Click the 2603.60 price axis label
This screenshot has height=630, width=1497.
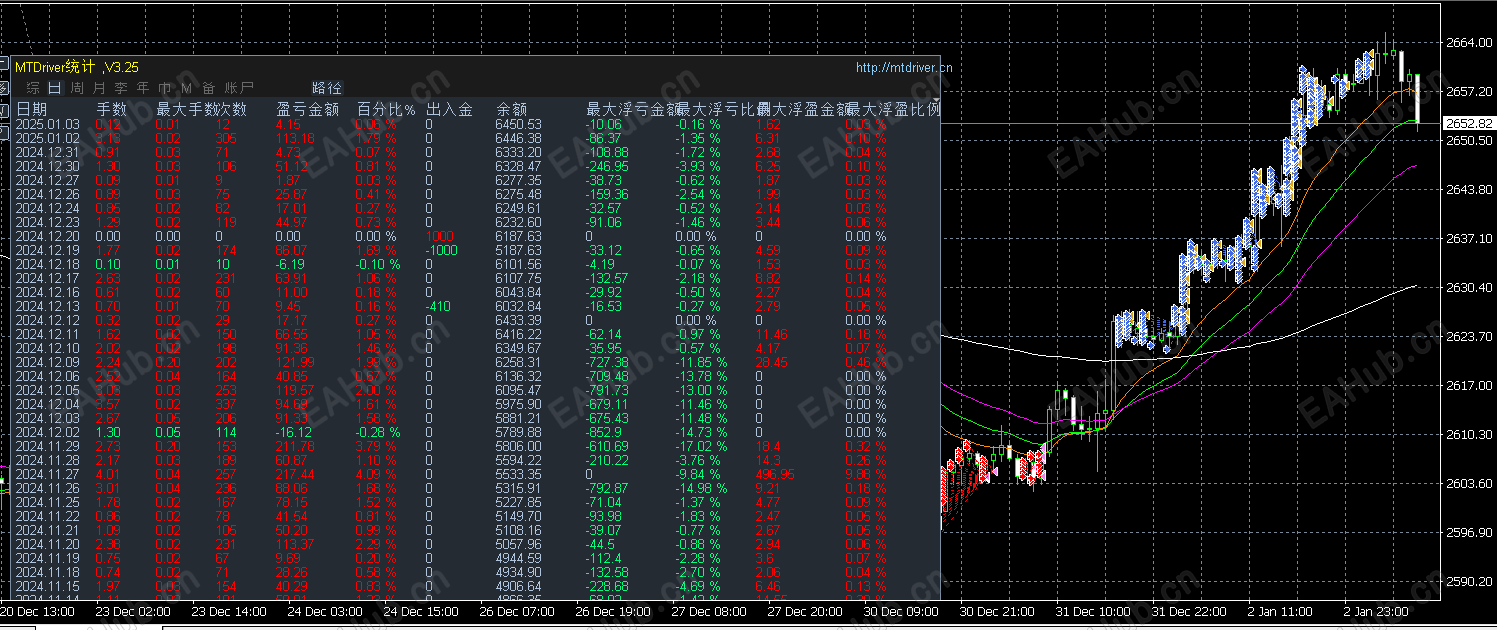(1469, 483)
